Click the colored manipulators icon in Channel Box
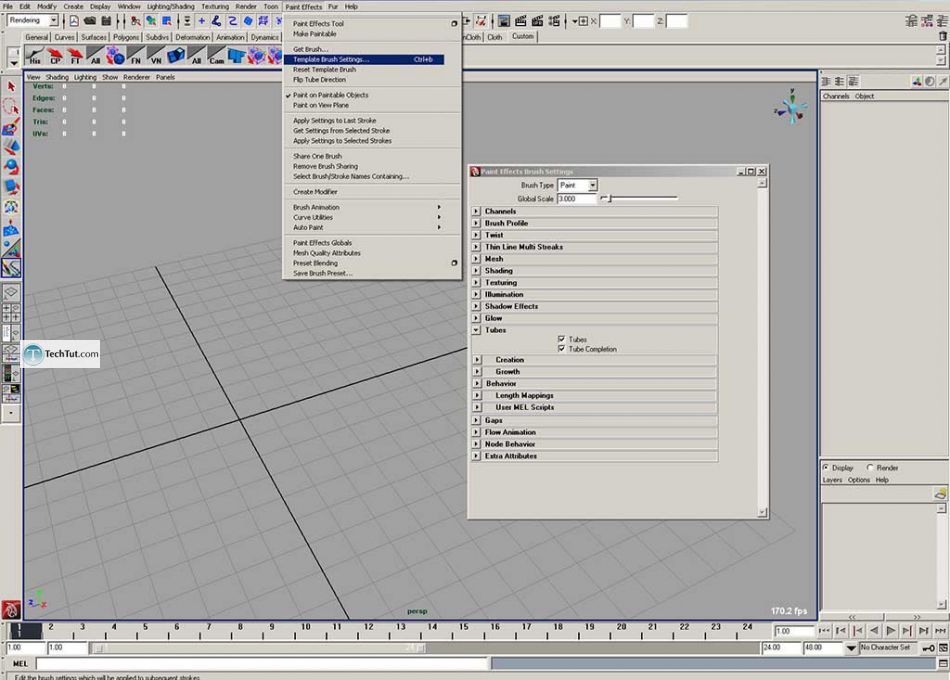 pyautogui.click(x=917, y=82)
